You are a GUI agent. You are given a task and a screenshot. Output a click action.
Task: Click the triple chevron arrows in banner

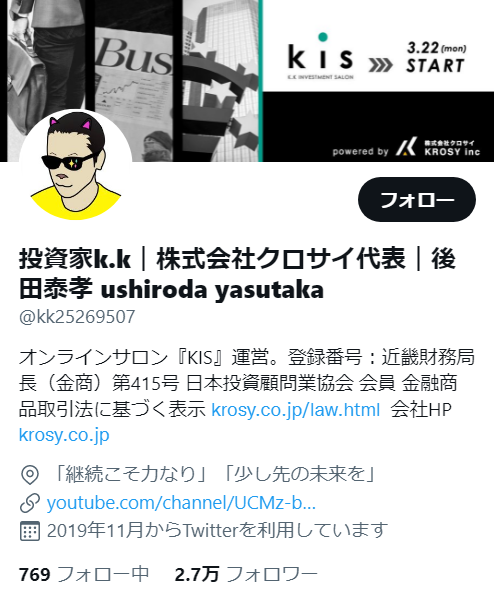coord(380,65)
